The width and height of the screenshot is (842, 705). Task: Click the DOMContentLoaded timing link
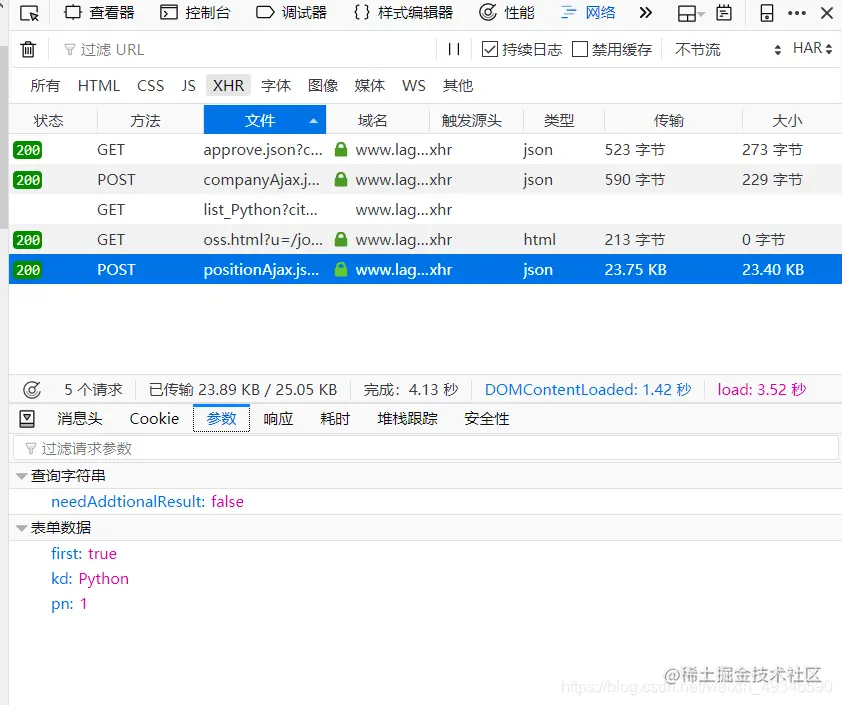tap(587, 389)
